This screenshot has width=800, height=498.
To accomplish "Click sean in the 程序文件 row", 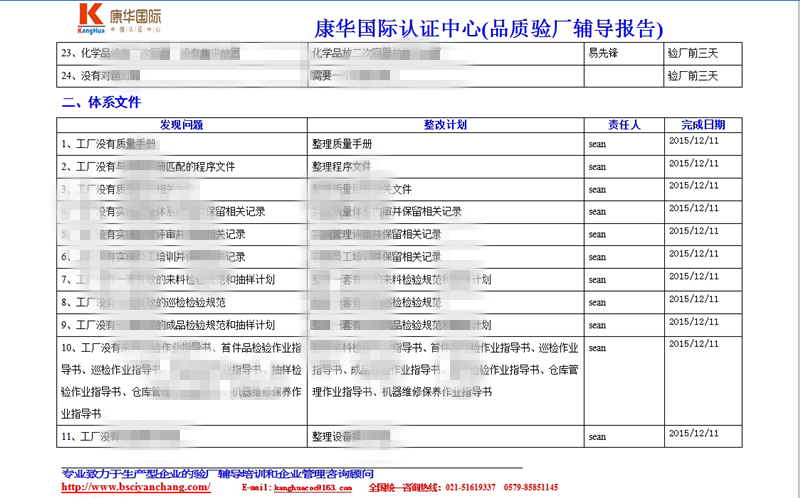I will coord(597,167).
